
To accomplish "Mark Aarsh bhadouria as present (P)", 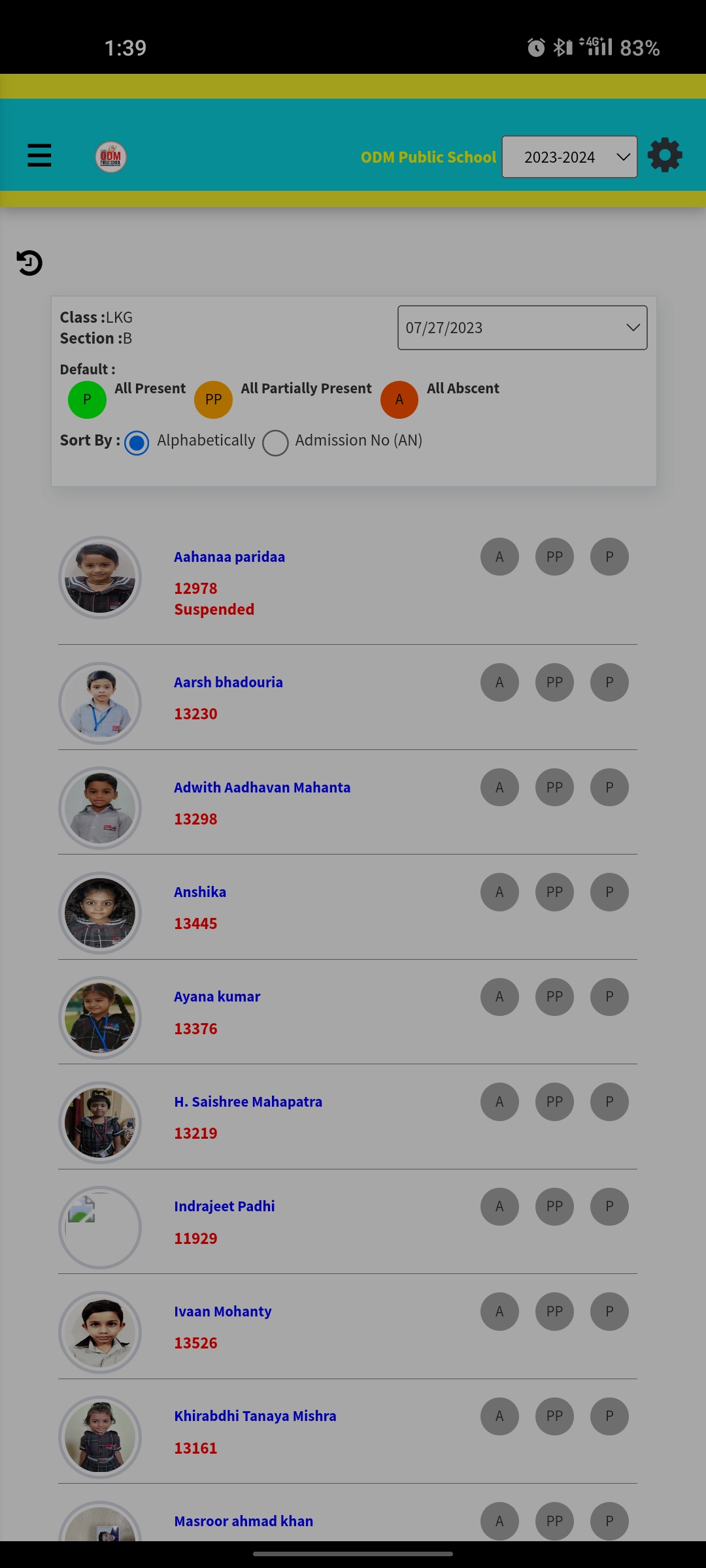I will [609, 683].
